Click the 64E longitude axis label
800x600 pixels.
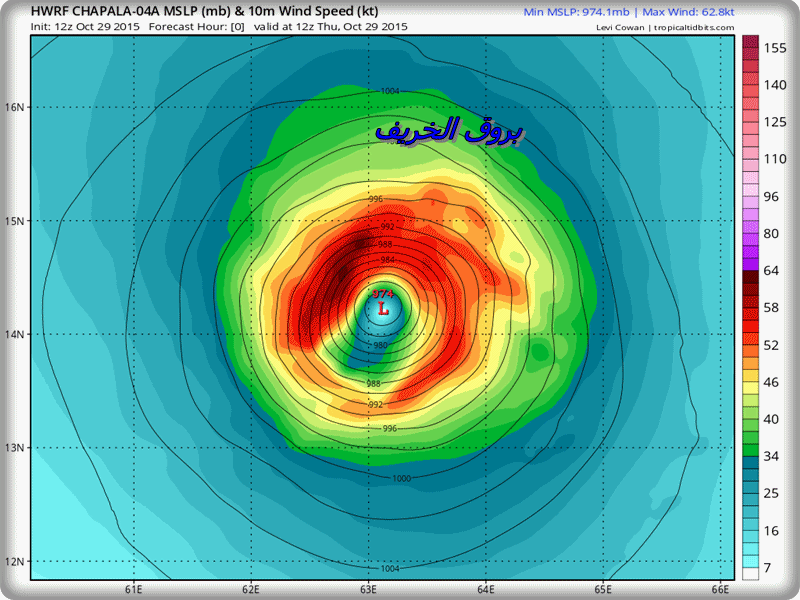(486, 590)
